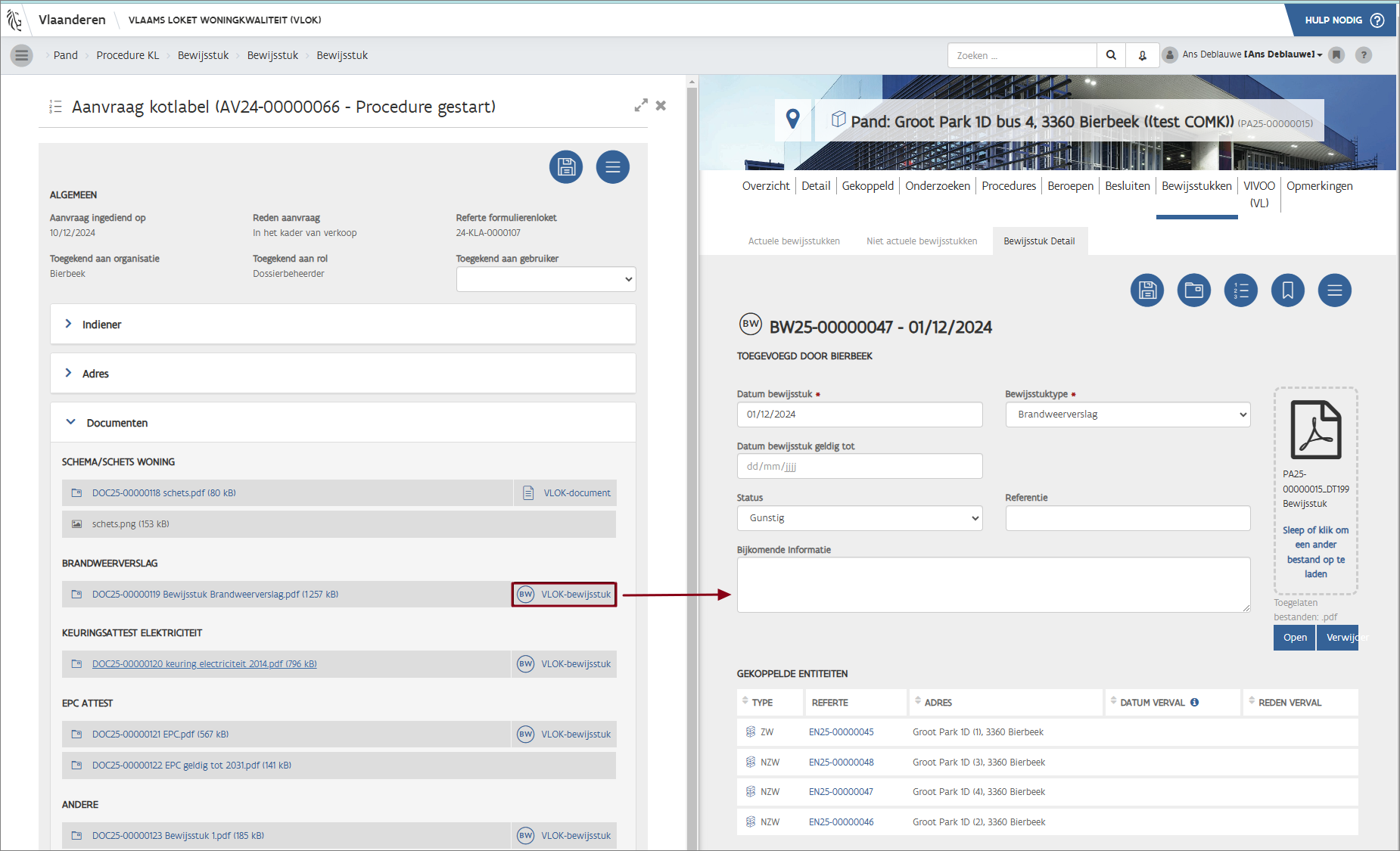
Task: Click the folder icon above the Bewijsstuk detail
Action: click(1193, 290)
